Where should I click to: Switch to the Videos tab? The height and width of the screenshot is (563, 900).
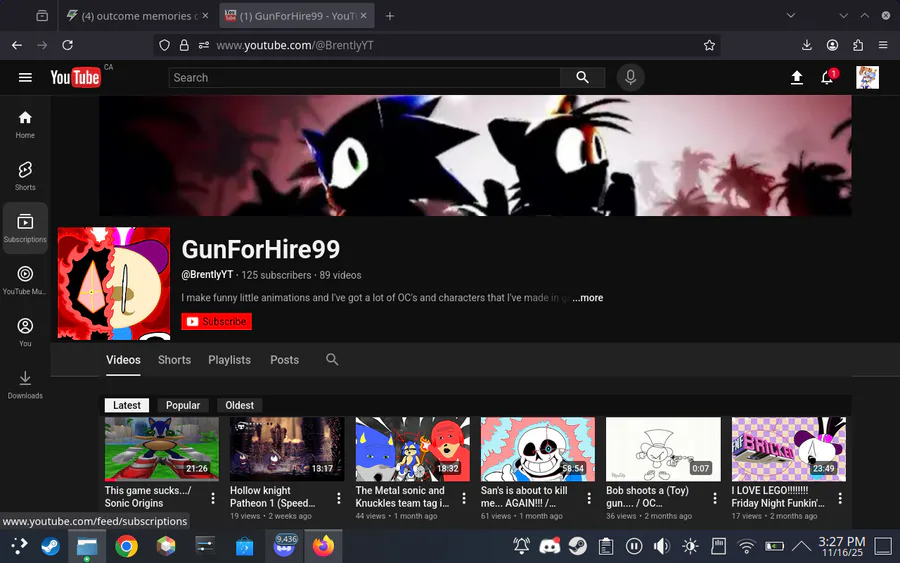click(x=123, y=360)
